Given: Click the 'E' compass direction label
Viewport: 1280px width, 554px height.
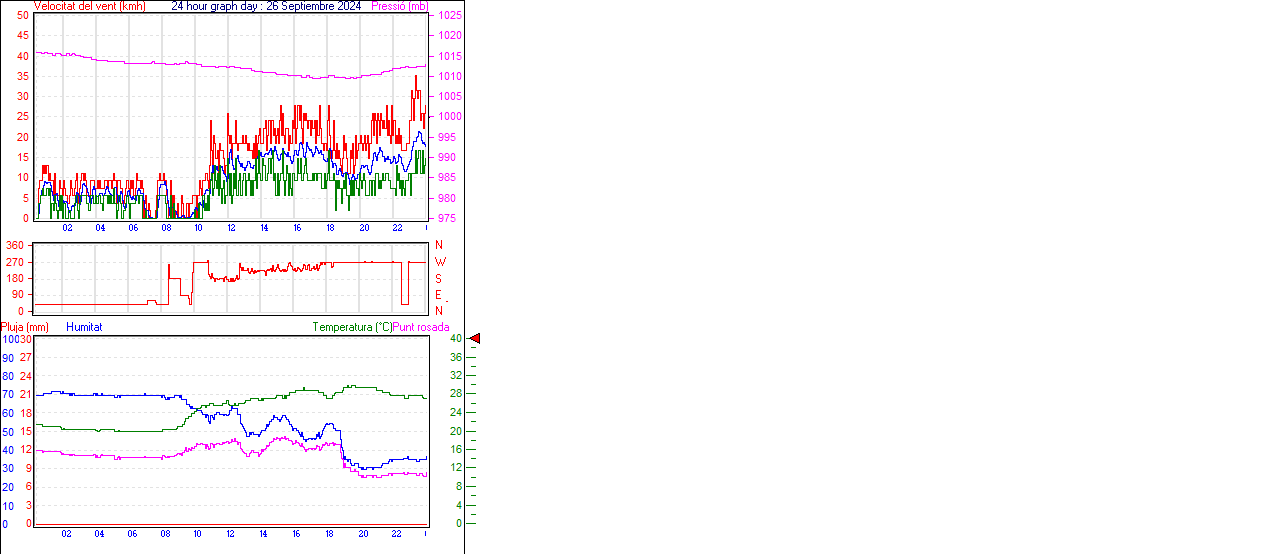Looking at the screenshot, I should 439,295.
